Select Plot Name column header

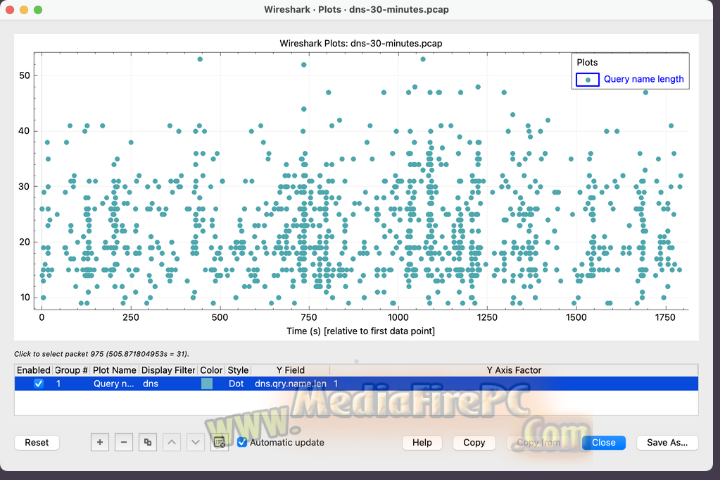tap(114, 370)
